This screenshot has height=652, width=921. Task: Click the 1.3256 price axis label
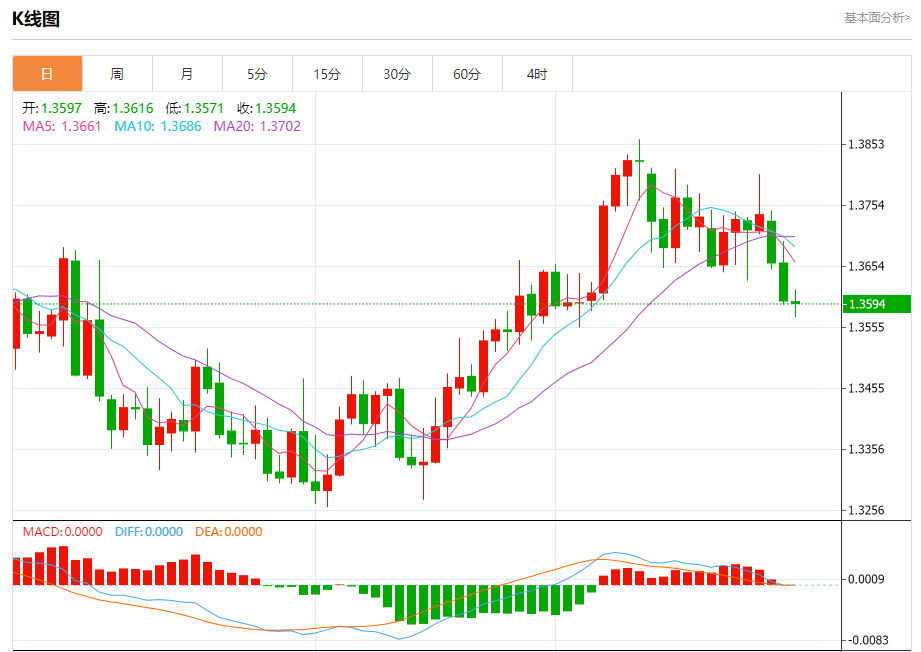866,510
